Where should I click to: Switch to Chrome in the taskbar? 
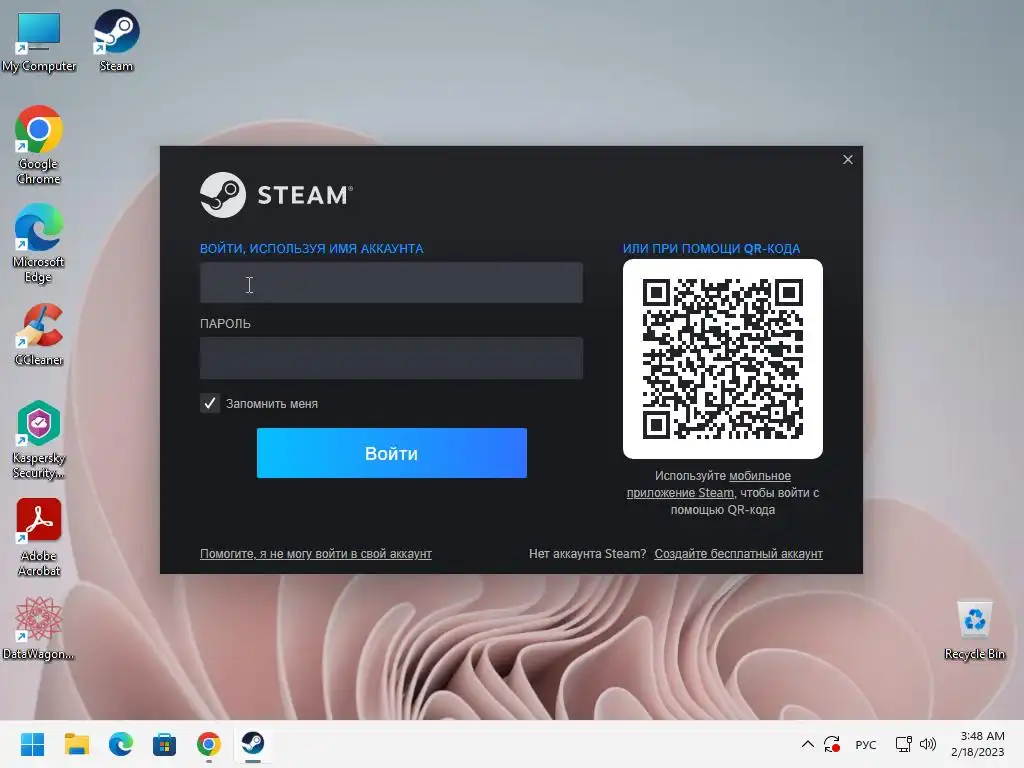pos(208,744)
